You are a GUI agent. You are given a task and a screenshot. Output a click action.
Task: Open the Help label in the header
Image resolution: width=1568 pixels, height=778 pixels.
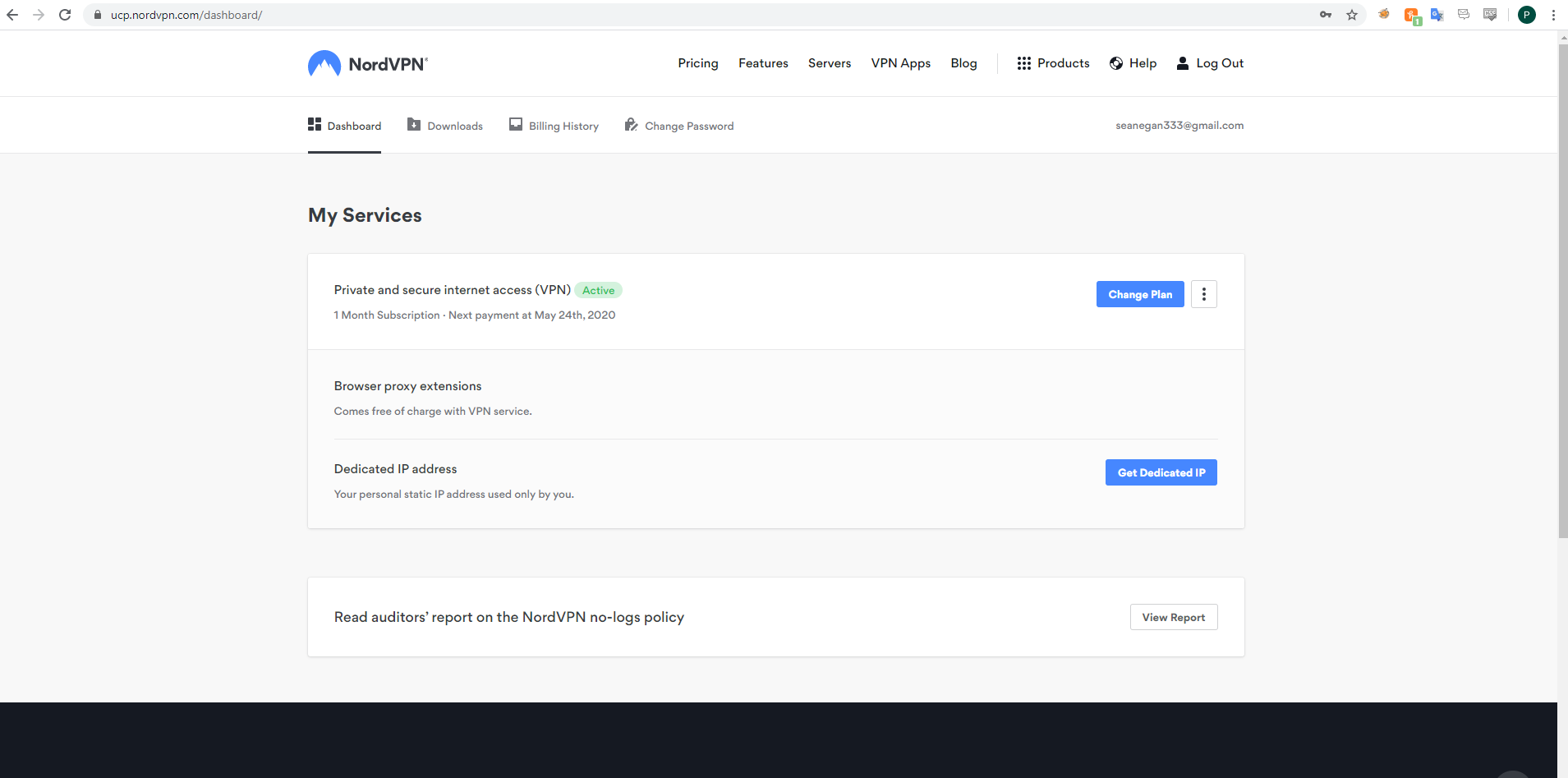pos(1143,63)
